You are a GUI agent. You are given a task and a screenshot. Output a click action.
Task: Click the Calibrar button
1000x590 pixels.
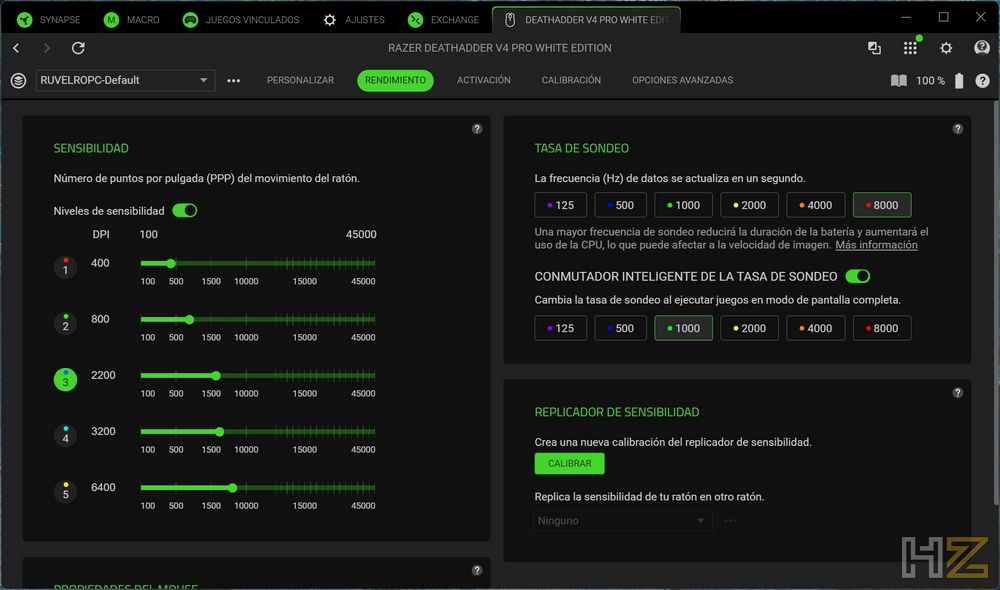(570, 463)
